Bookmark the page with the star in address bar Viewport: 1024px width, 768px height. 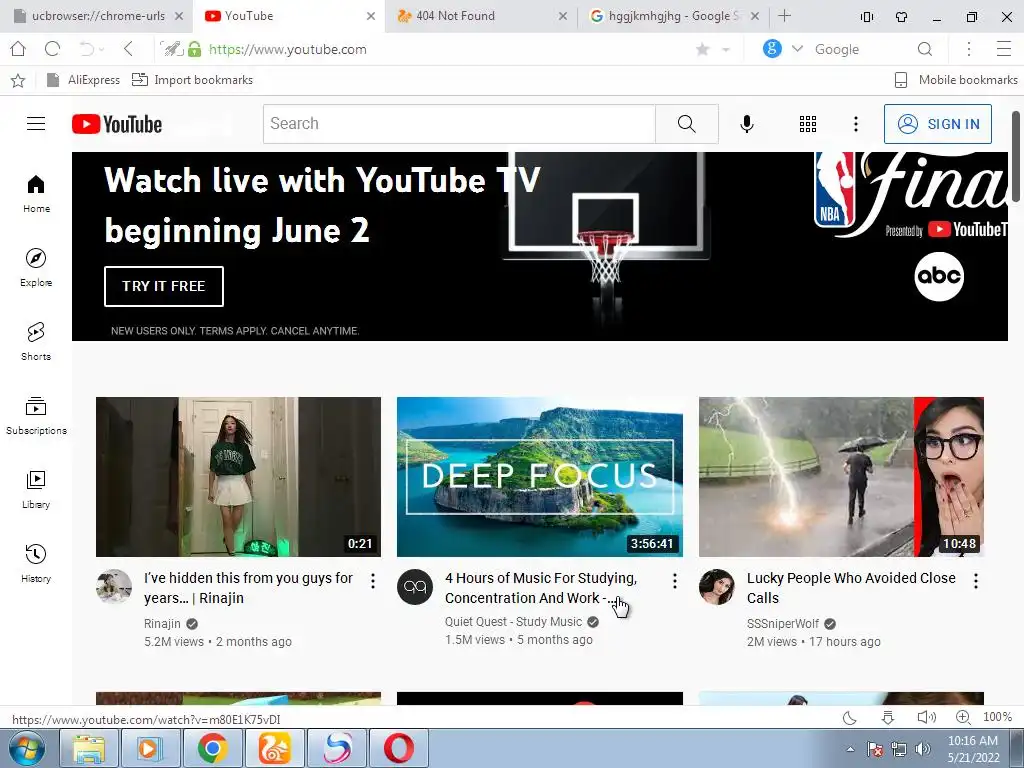tap(703, 50)
